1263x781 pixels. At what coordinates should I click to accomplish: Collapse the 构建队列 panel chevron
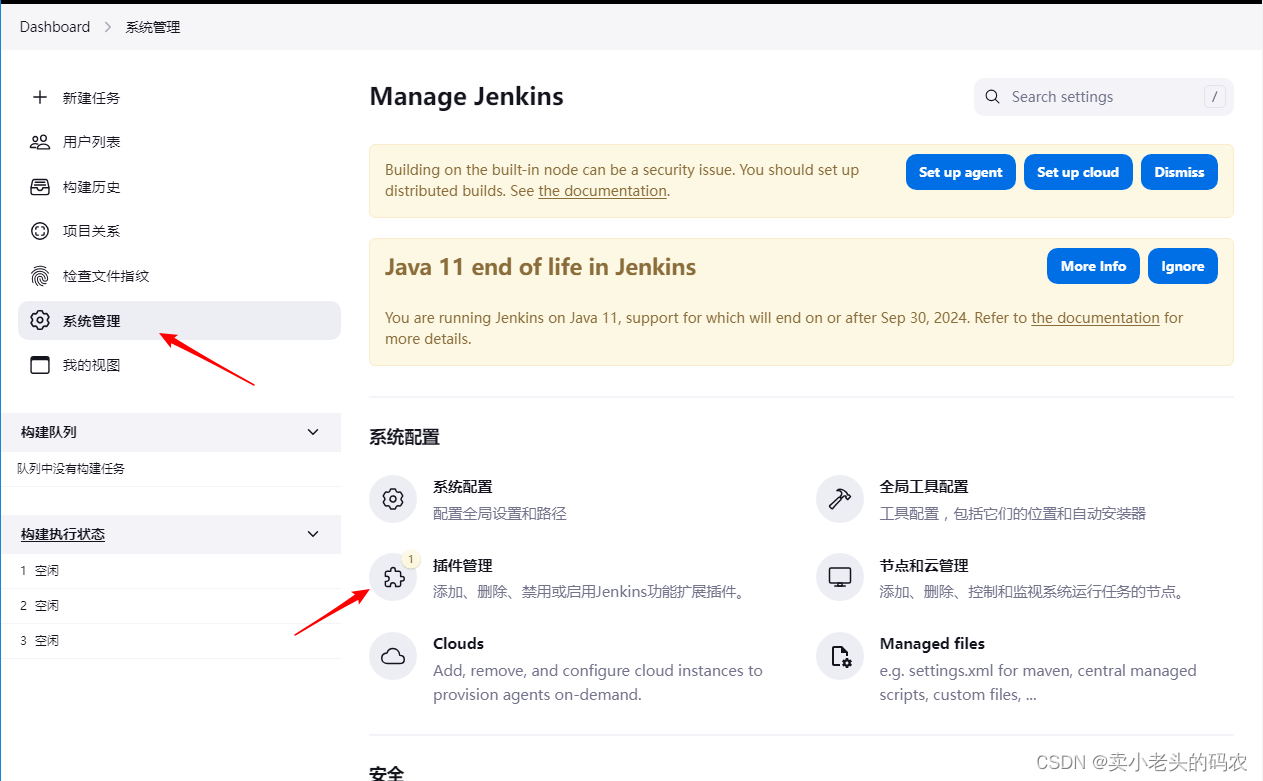(313, 432)
